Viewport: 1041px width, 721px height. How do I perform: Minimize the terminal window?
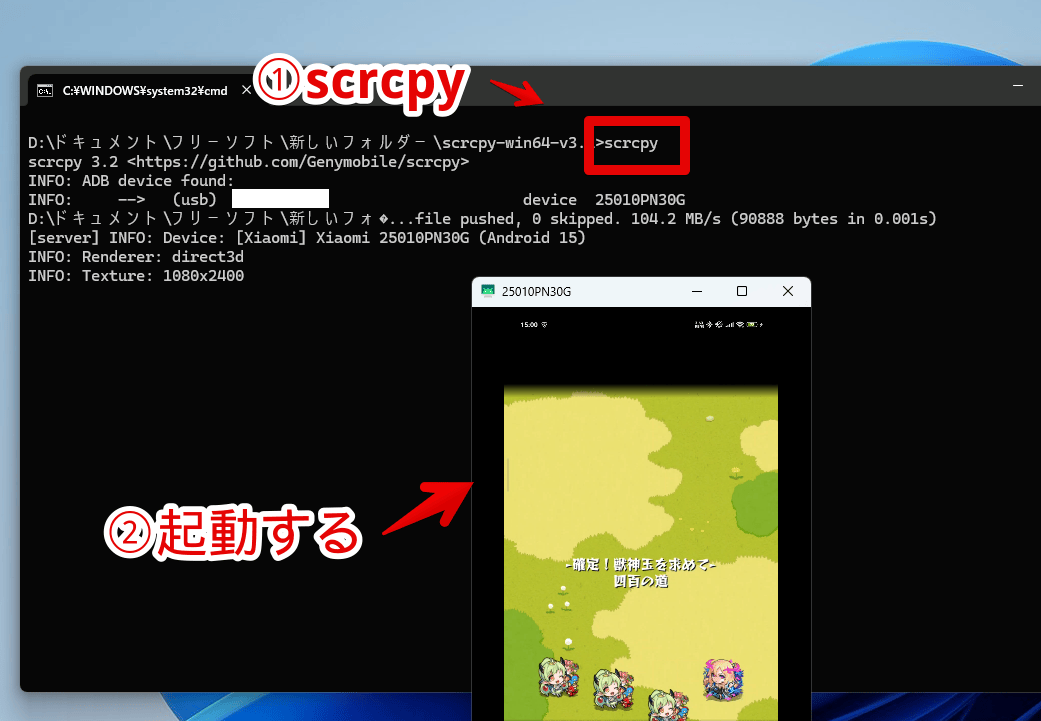(1017, 86)
